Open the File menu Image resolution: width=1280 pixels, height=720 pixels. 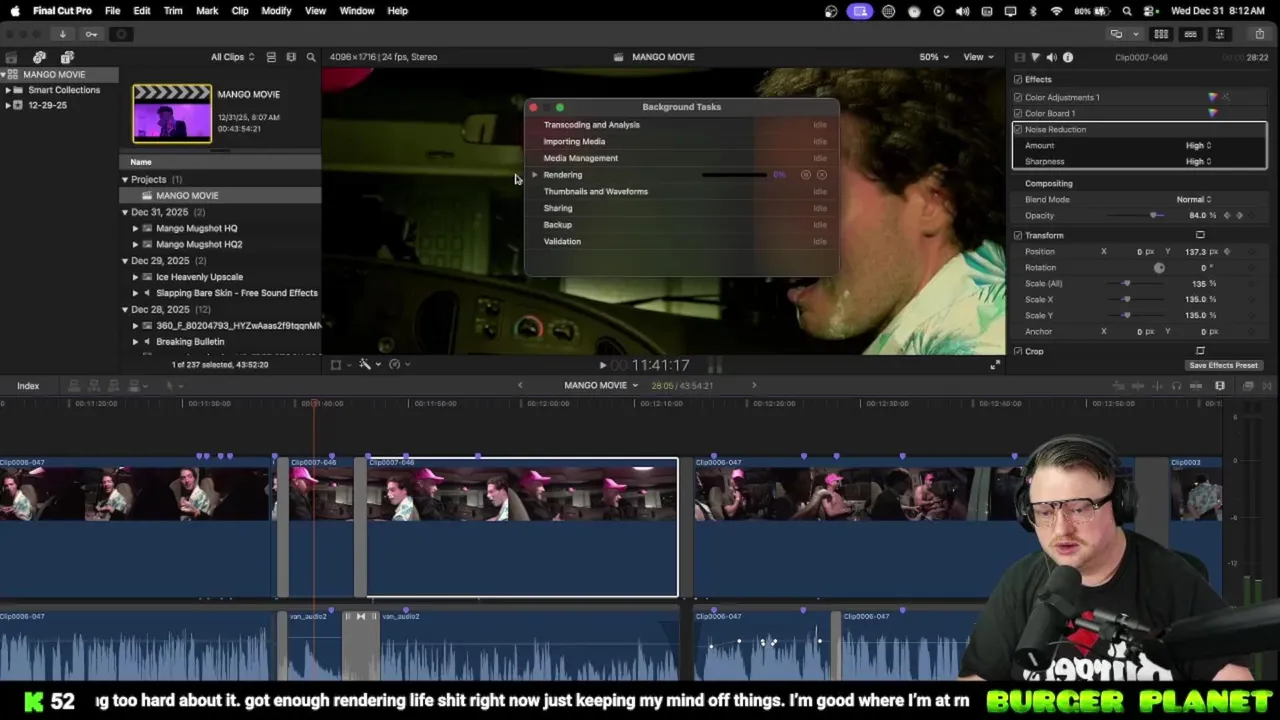pos(112,10)
